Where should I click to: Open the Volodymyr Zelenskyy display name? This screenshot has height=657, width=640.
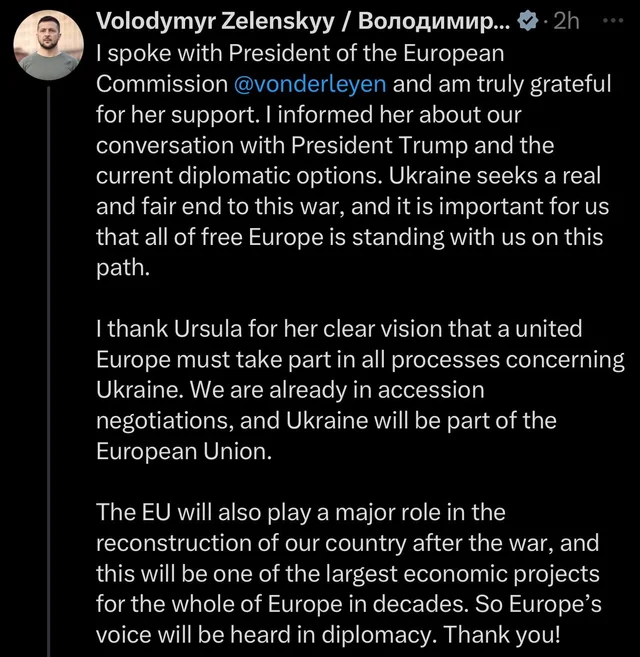coord(215,22)
